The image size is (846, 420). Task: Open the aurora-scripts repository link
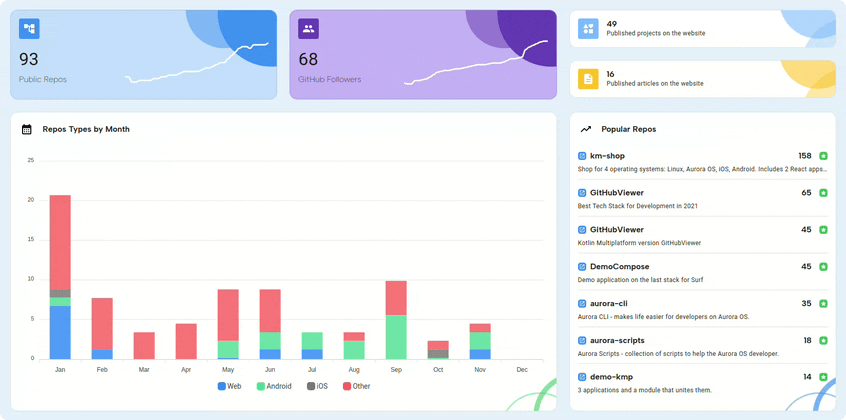pos(617,341)
